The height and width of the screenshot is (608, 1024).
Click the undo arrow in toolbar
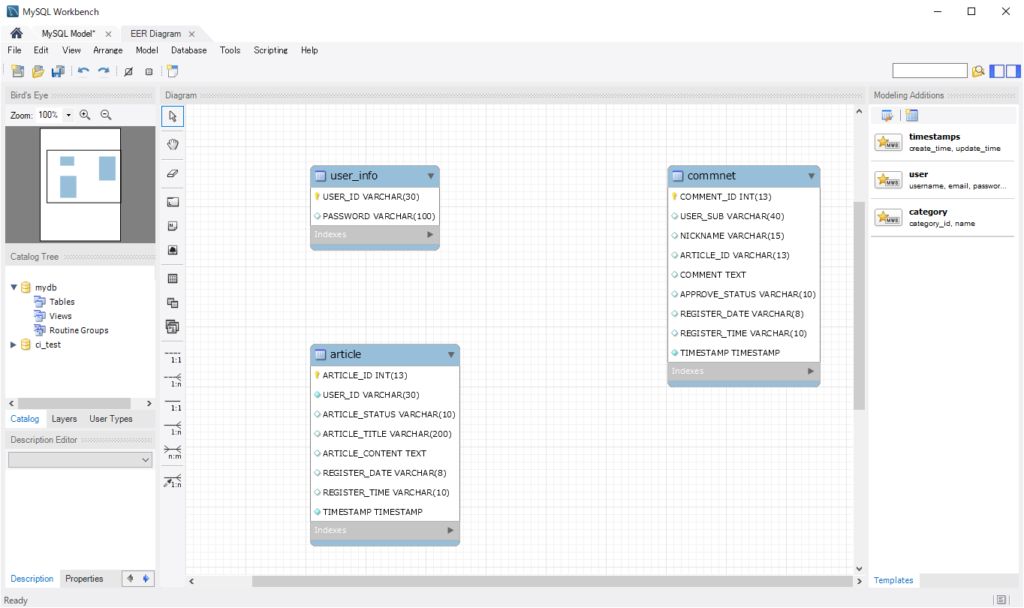coord(83,71)
